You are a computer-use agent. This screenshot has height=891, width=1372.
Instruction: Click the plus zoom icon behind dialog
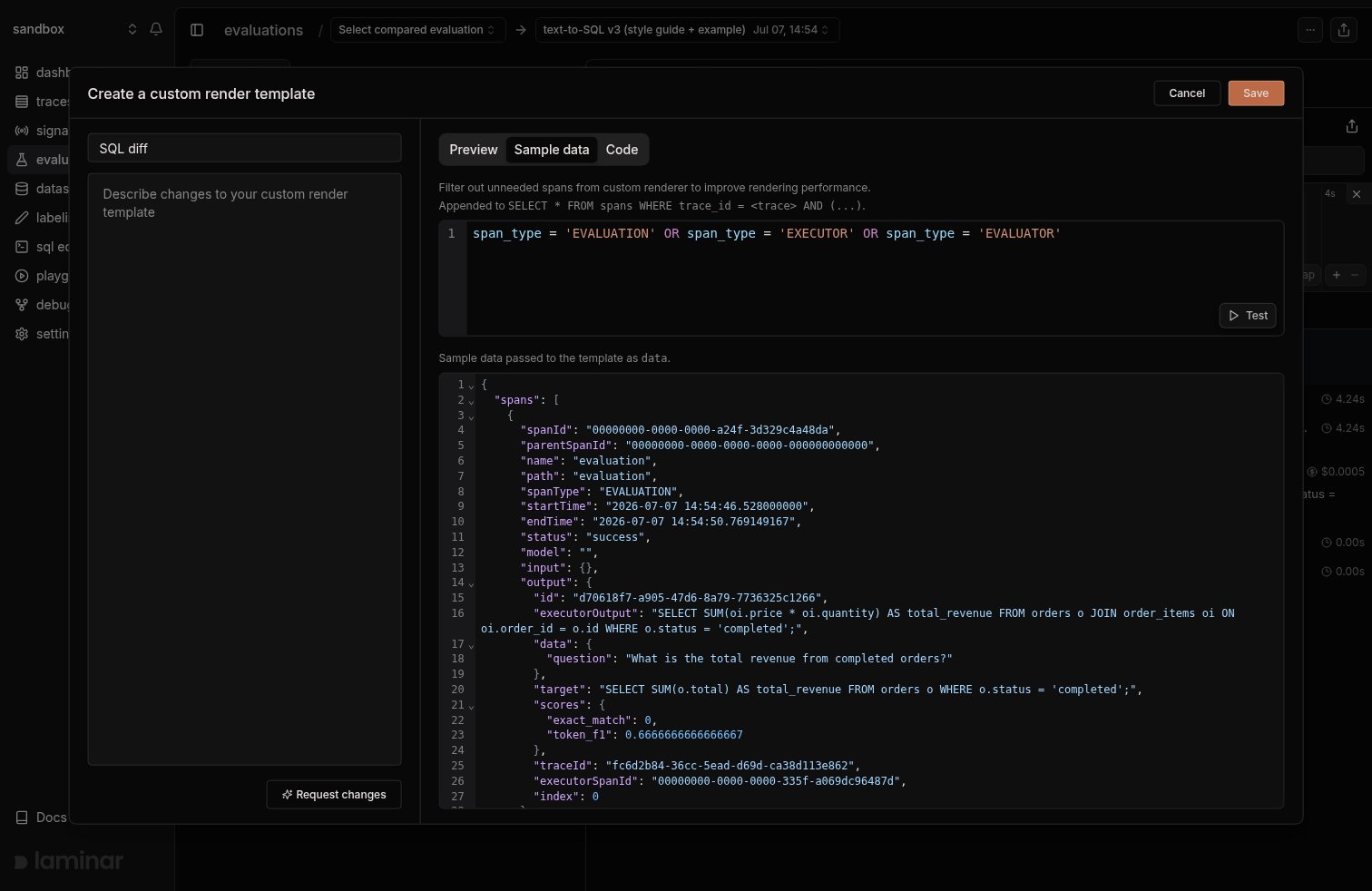point(1336,275)
